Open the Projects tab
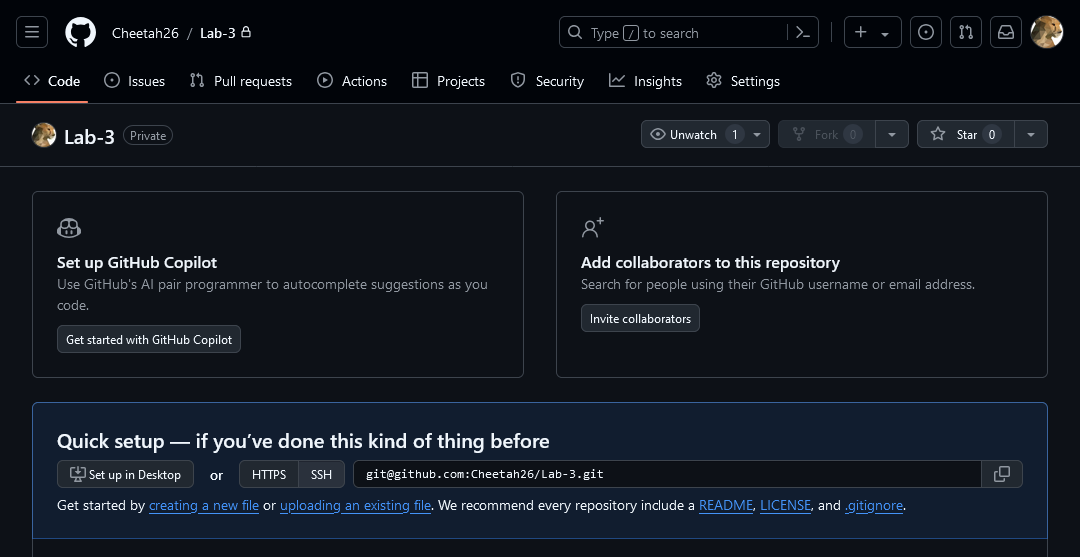Image resolution: width=1080 pixels, height=557 pixels. [448, 81]
